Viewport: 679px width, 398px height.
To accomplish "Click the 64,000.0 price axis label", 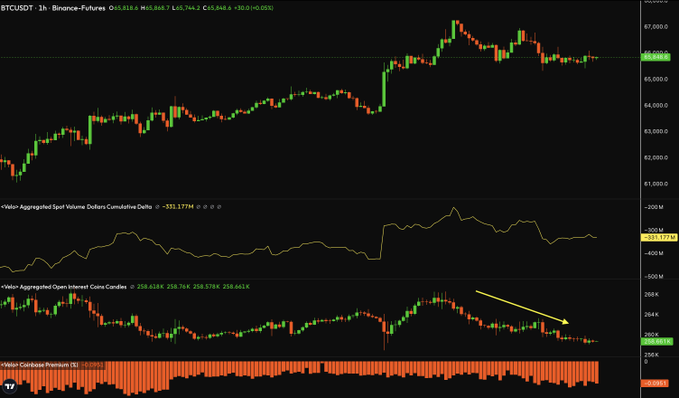I will (656, 105).
